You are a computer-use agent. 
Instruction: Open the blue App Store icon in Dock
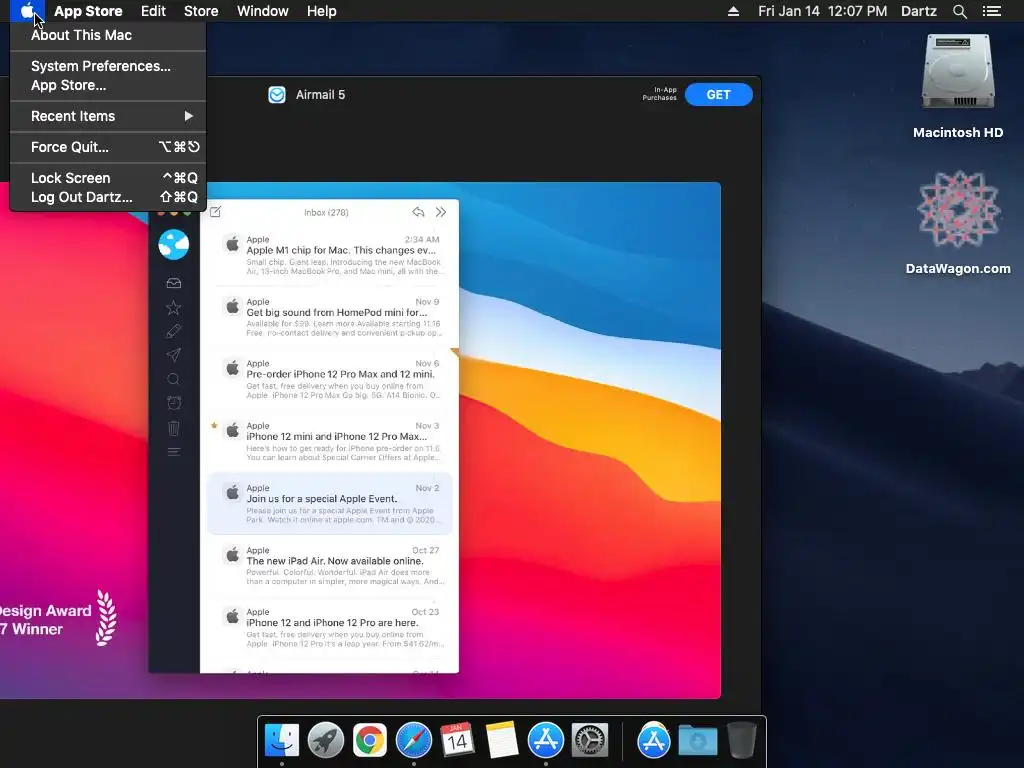tap(545, 741)
